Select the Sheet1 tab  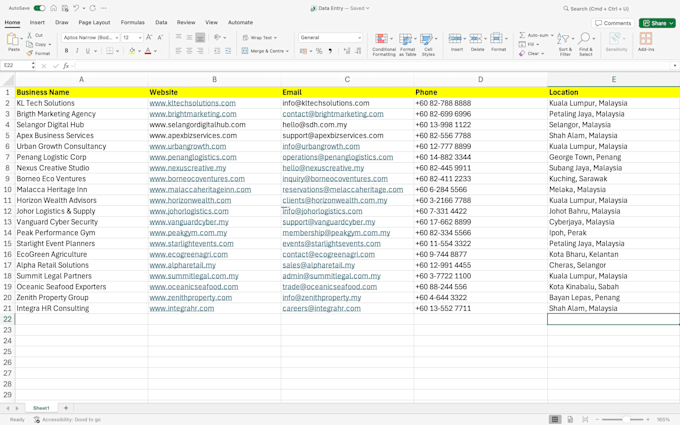(41, 408)
